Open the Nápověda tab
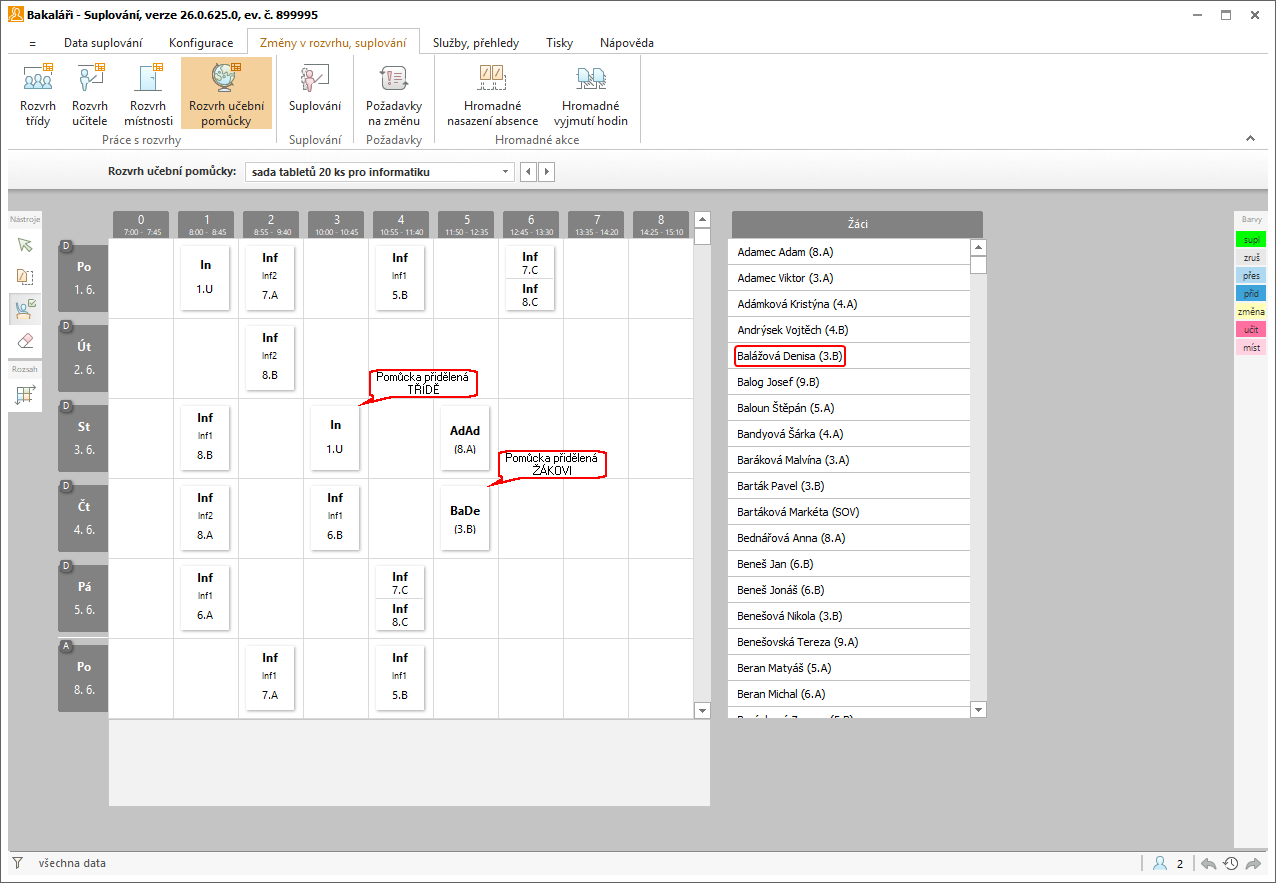The image size is (1276, 883). point(627,43)
